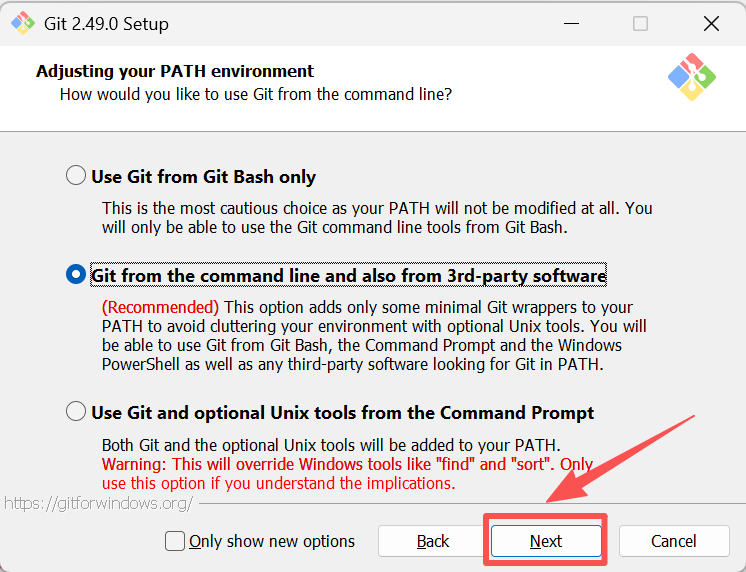This screenshot has width=746, height=572.
Task: Close the Git 2.49.0 Setup window
Action: [711, 23]
